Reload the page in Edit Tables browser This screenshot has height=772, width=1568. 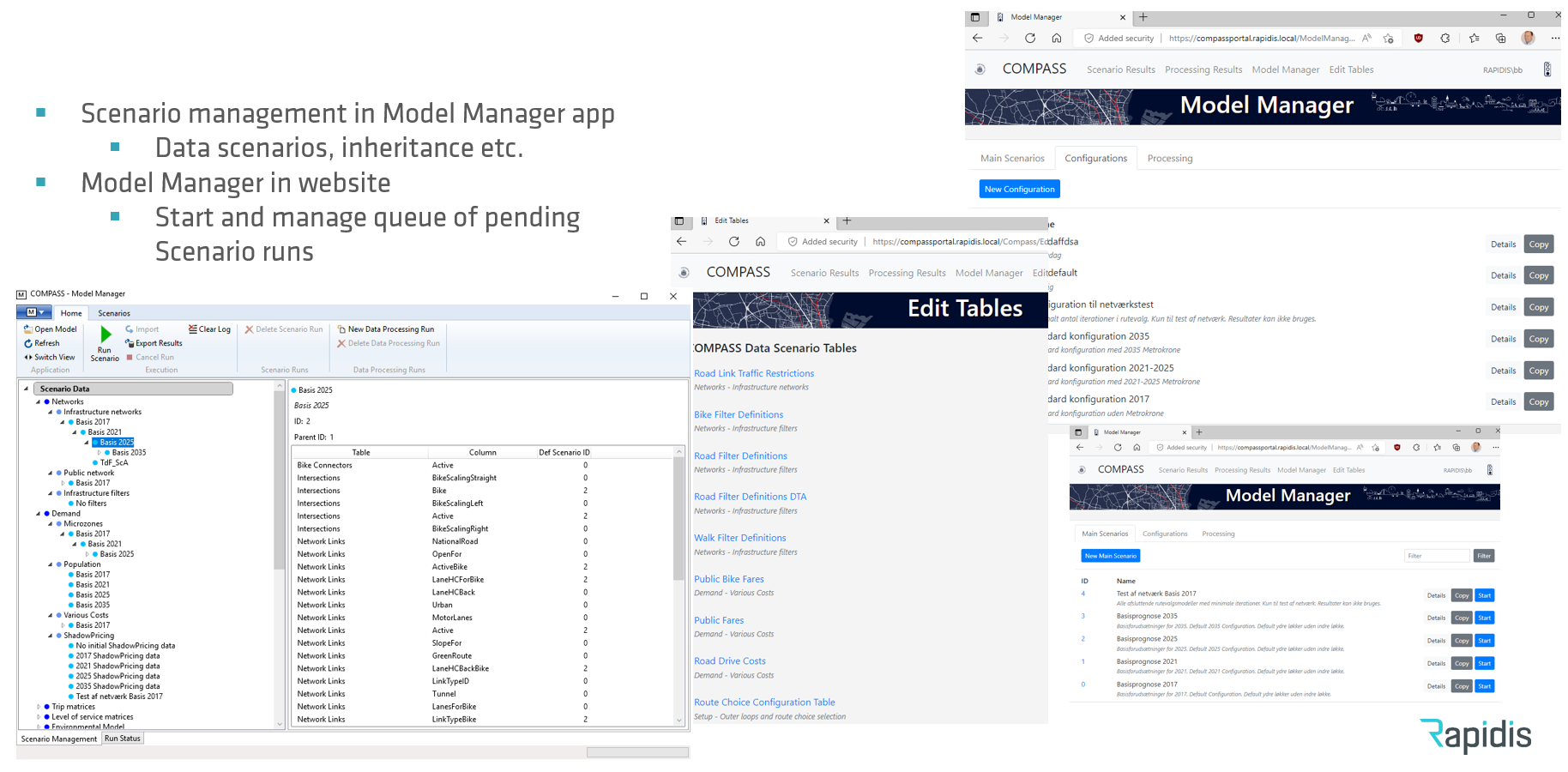click(x=734, y=242)
